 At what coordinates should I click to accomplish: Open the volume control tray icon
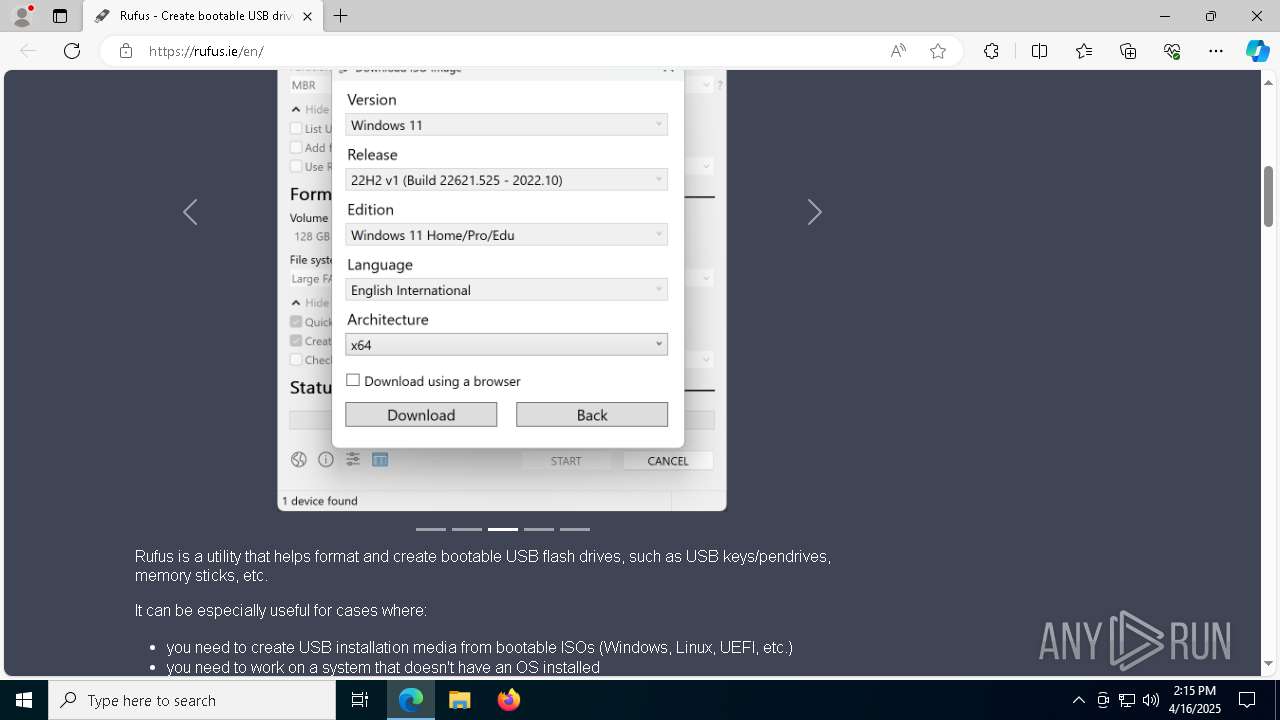pyautogui.click(x=1150, y=700)
